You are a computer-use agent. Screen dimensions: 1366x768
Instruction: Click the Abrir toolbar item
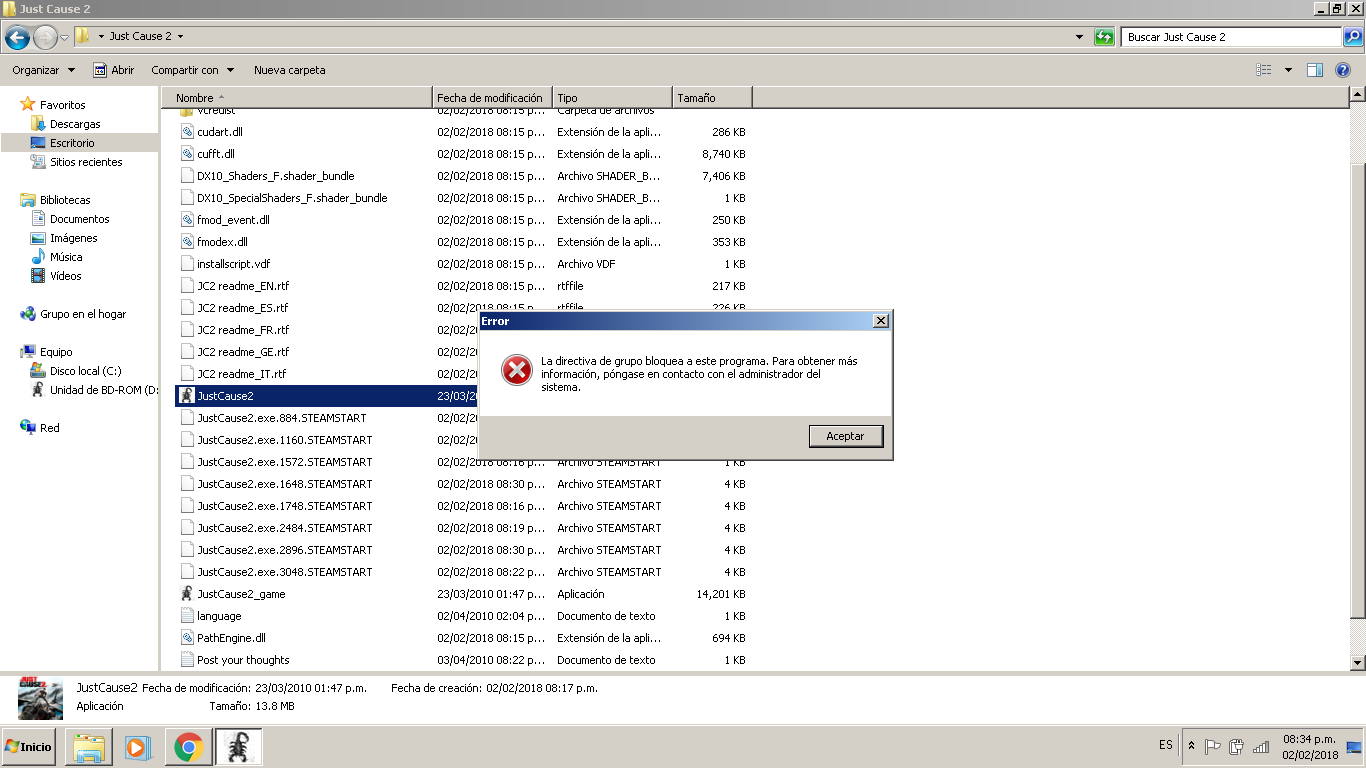click(x=113, y=70)
